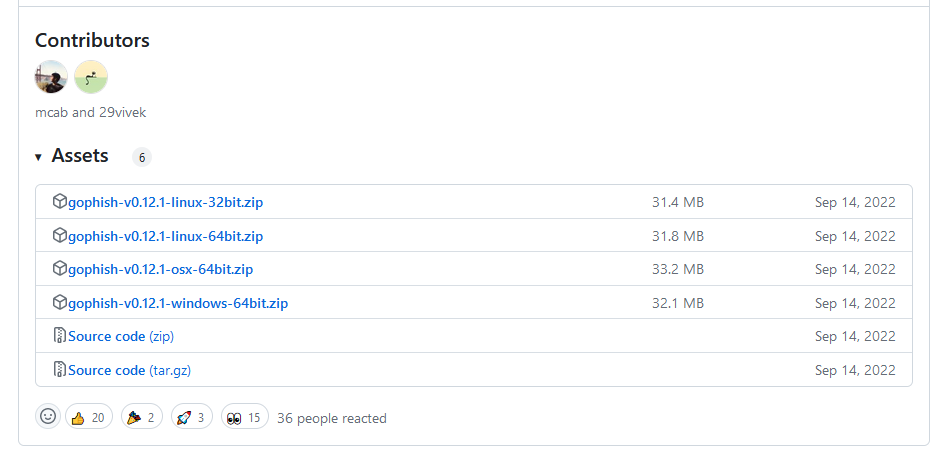
Task: Click the package icon beside linux-64bit zip
Action: point(59,236)
